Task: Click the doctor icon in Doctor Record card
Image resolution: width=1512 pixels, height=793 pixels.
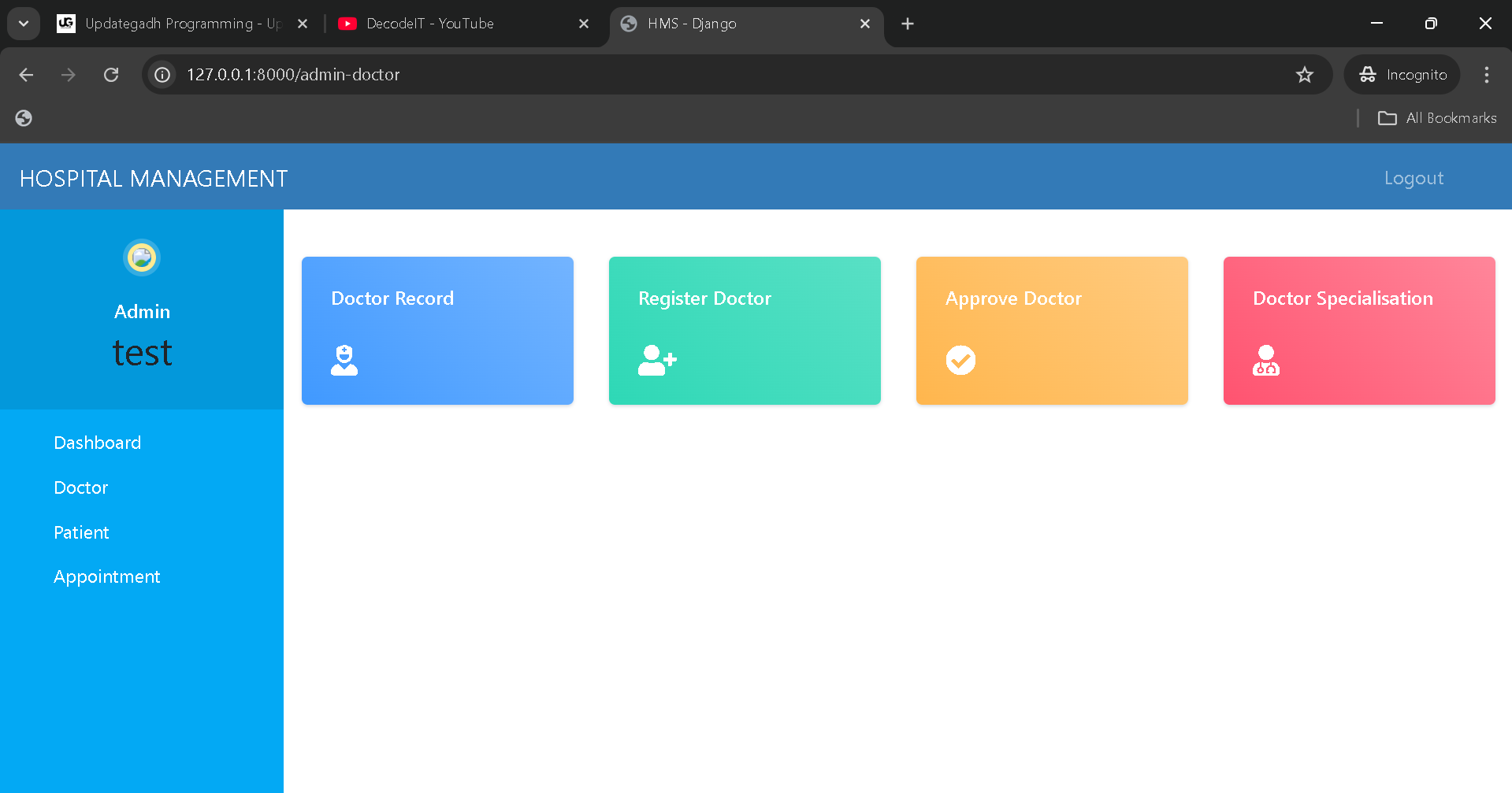Action: (344, 360)
